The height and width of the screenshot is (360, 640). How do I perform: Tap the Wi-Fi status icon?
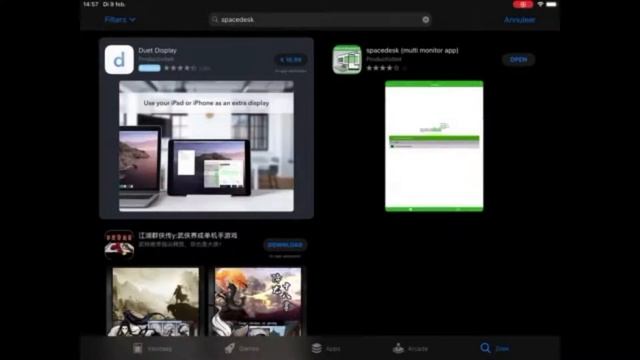(x=540, y=4)
